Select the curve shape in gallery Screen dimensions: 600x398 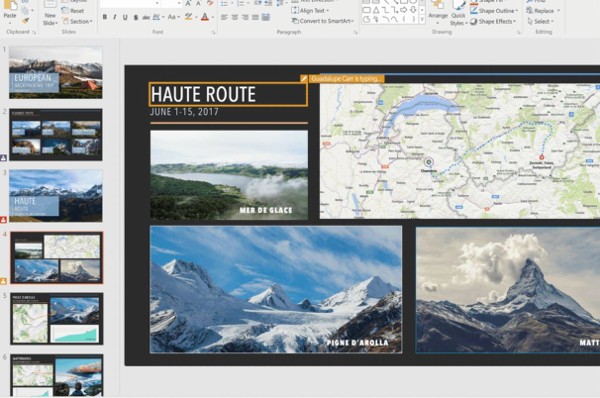pos(395,20)
